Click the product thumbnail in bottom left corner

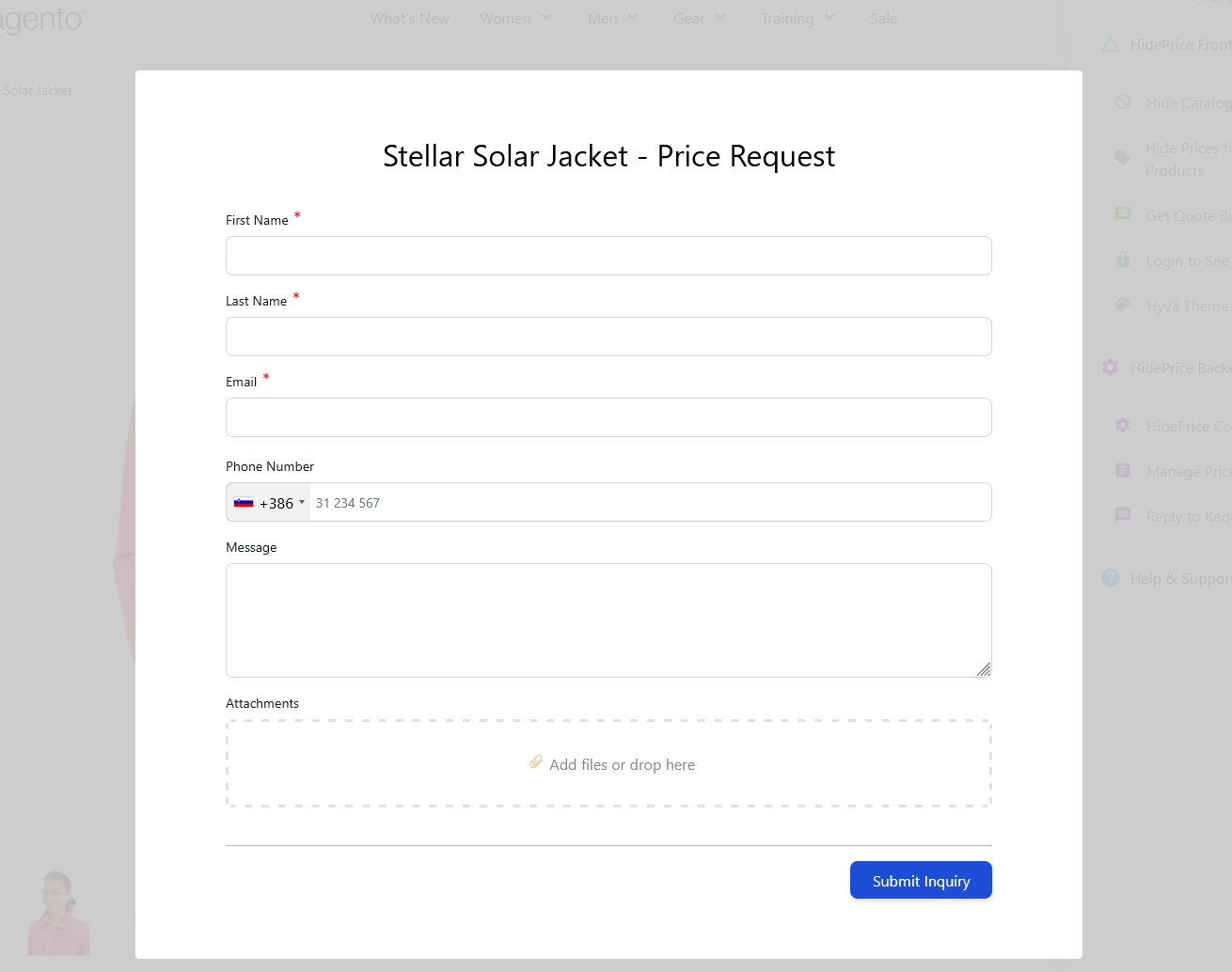[54, 912]
